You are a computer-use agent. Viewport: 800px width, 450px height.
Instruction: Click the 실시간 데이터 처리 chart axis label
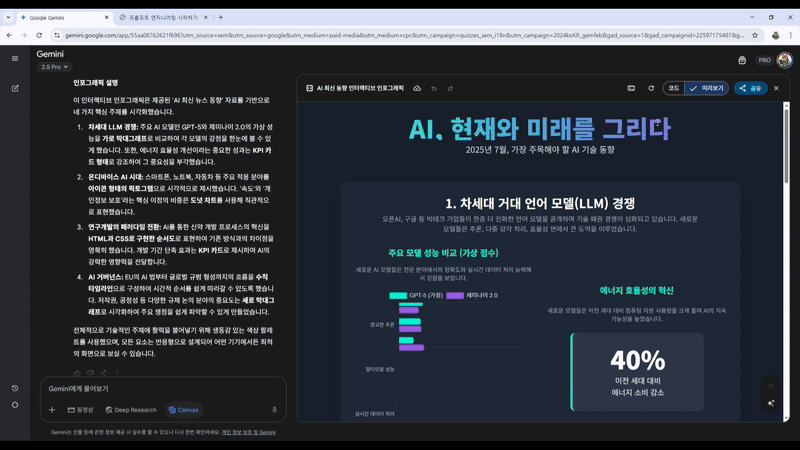pyautogui.click(x=374, y=414)
